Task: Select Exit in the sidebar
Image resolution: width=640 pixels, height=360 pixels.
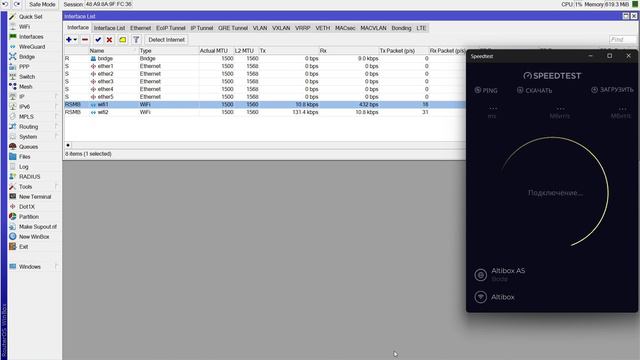Action: tap(23, 247)
